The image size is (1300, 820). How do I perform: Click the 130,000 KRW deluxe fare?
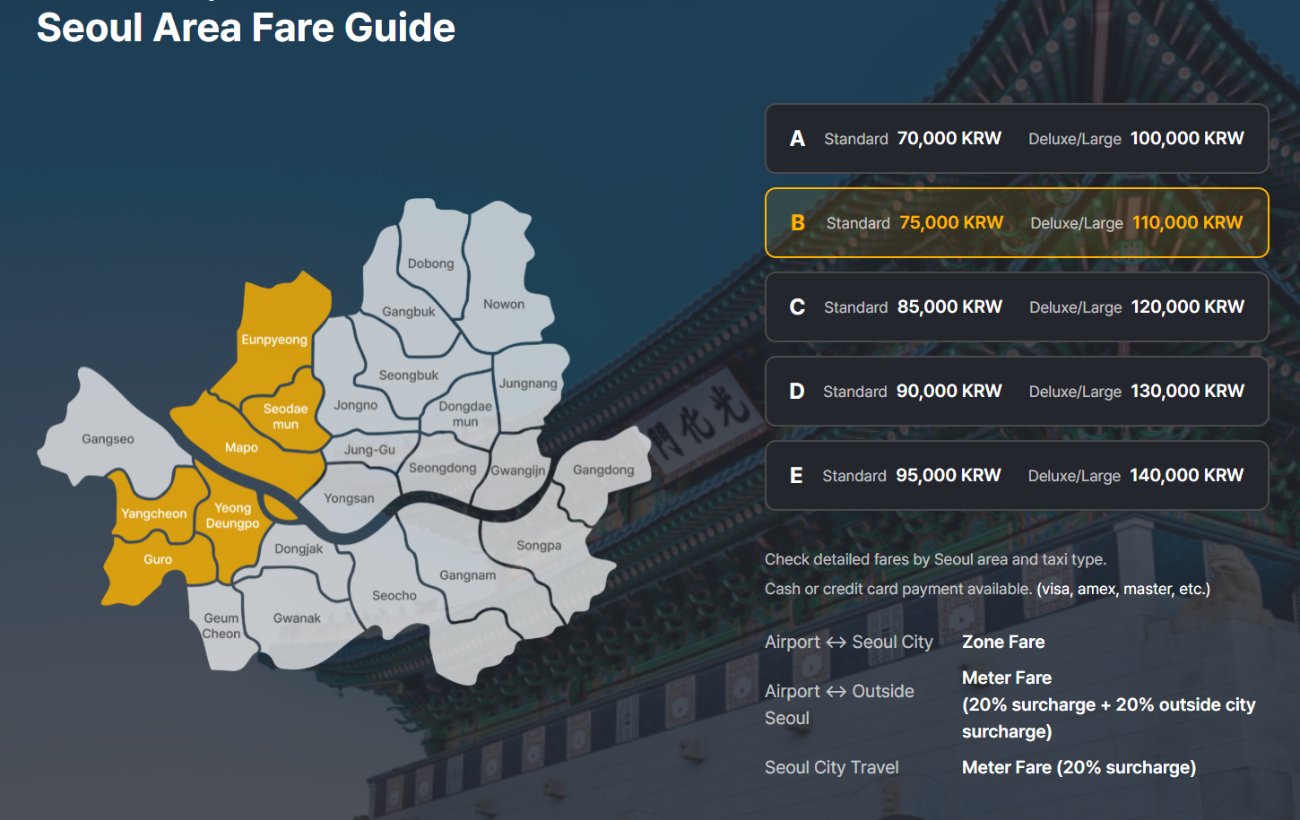click(x=1188, y=391)
